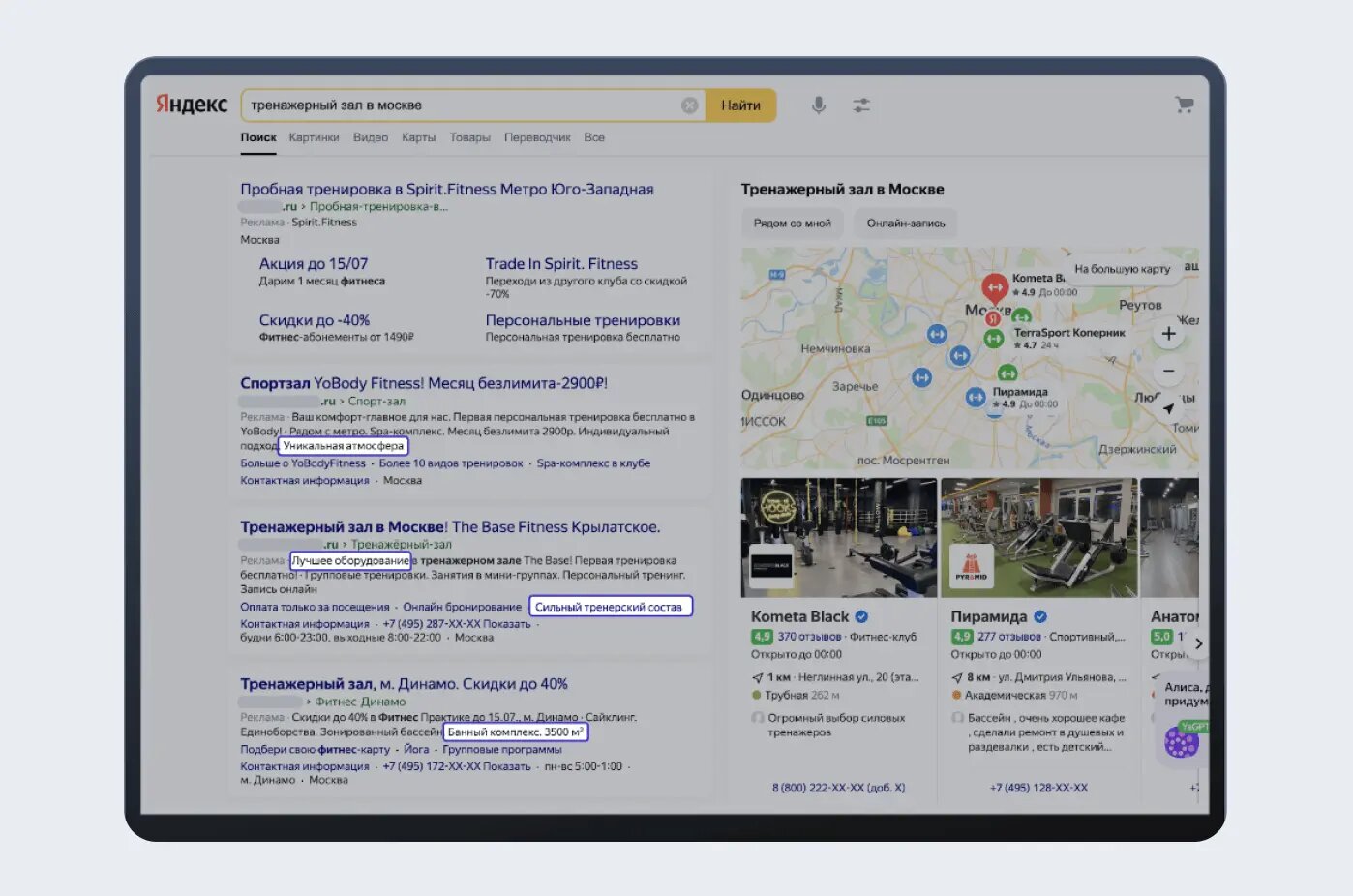Switch to the Видео tab
Screen dimensions: 1353x896
[371, 137]
